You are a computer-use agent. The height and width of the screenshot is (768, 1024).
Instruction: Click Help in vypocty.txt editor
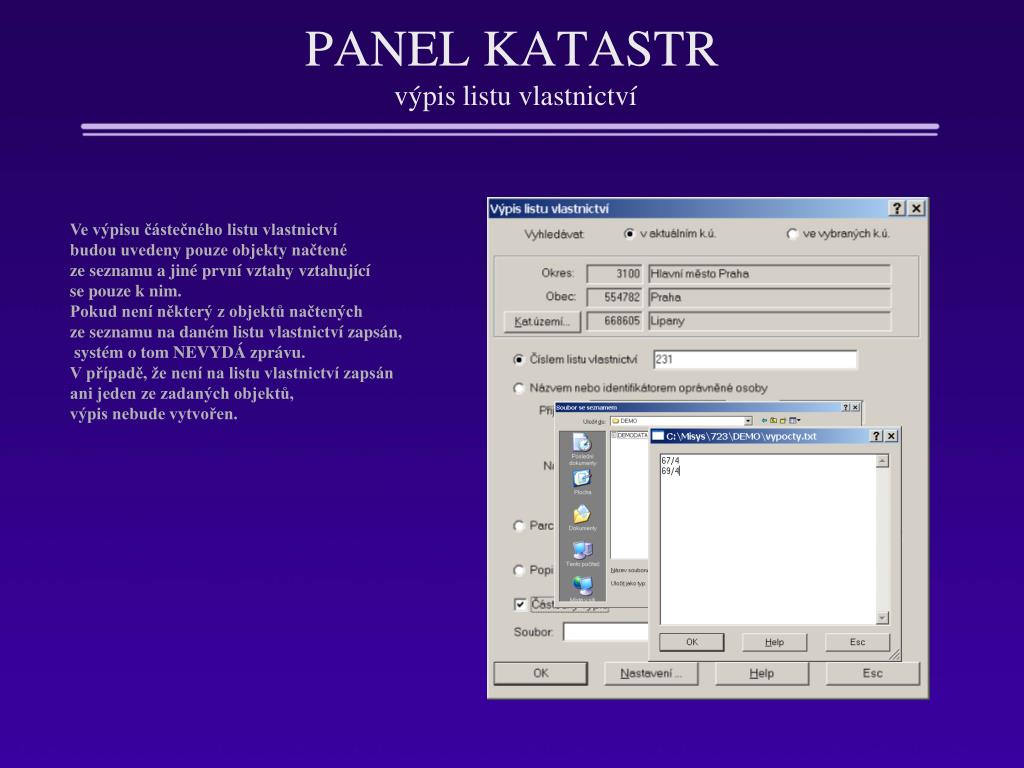coord(775,642)
